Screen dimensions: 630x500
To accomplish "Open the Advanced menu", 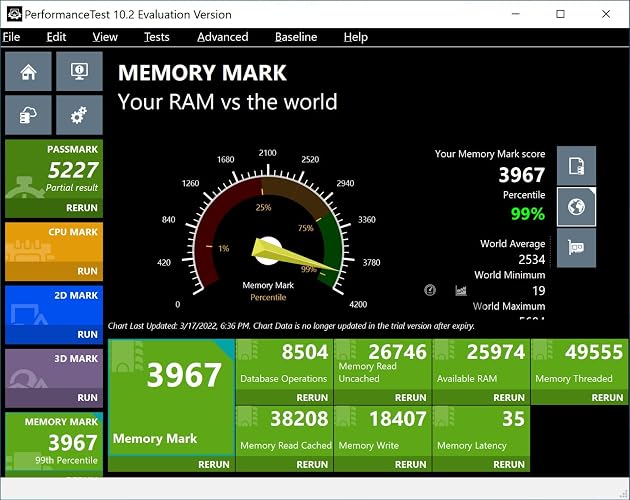I will (223, 37).
